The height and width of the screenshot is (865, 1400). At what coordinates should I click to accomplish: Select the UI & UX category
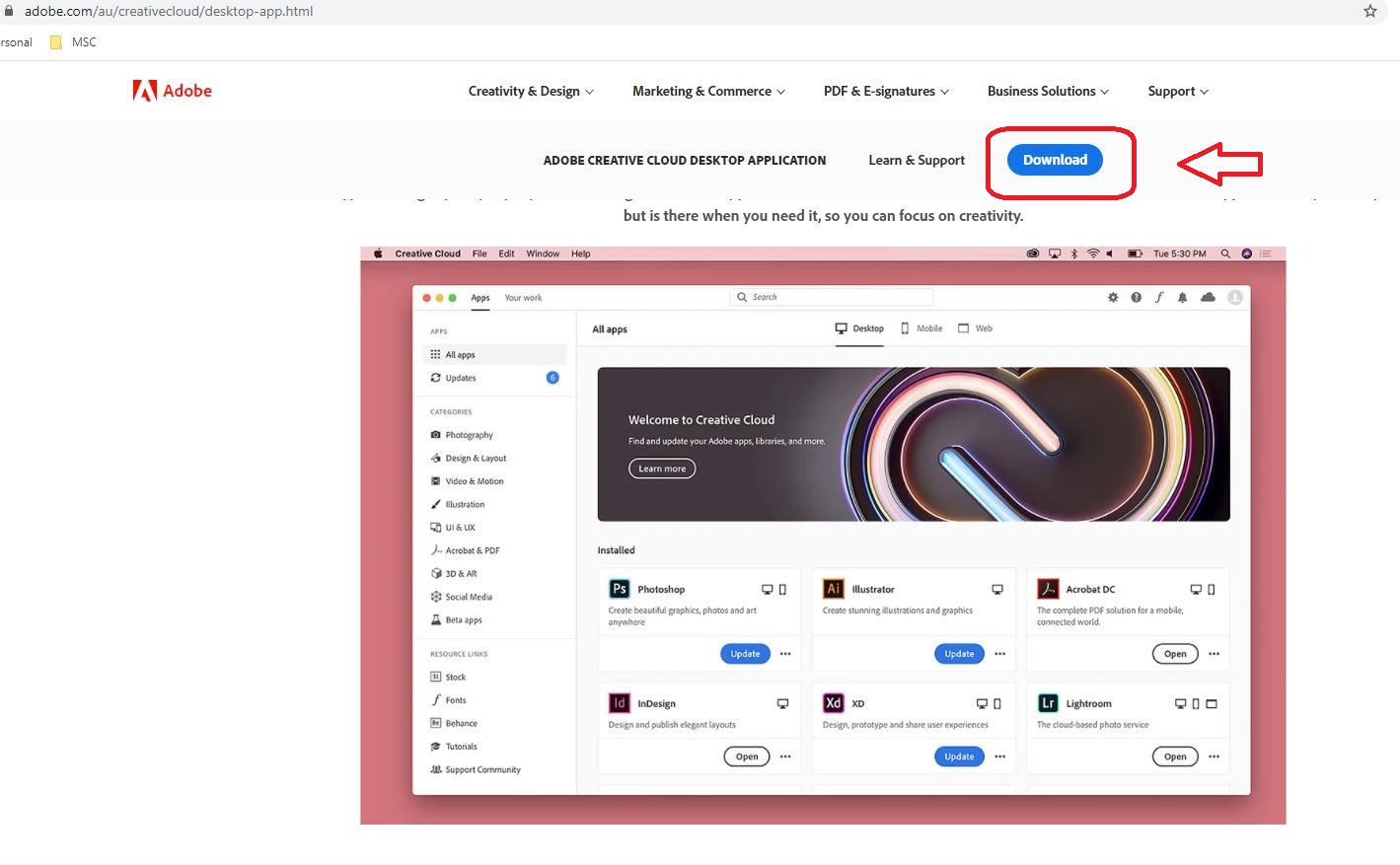pos(453,528)
